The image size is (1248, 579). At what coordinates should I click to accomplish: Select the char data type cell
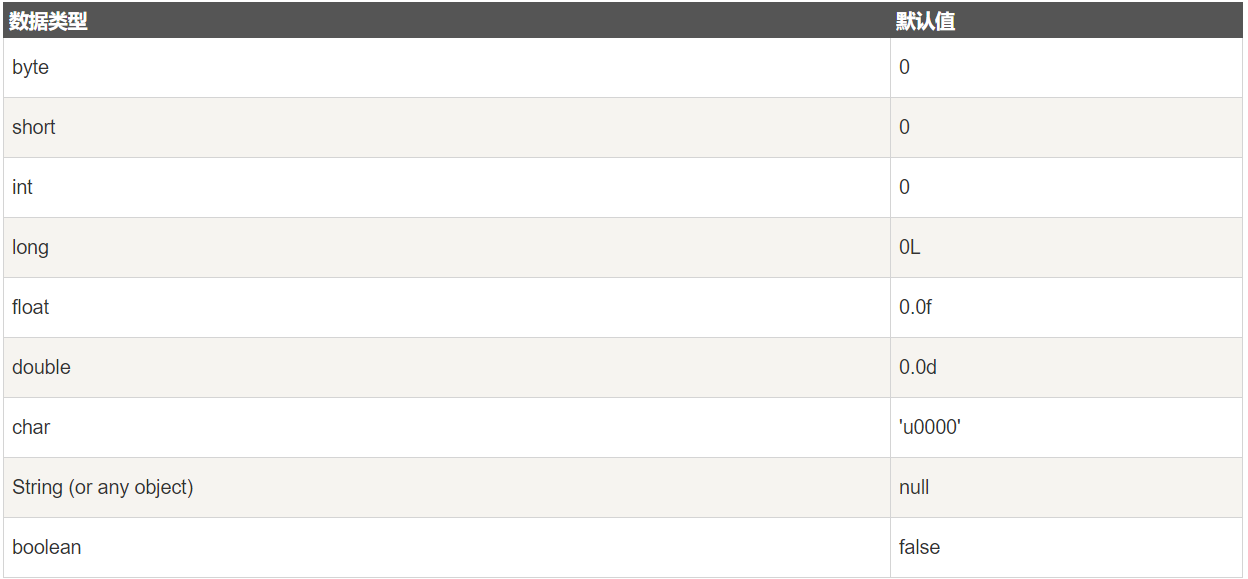[x=31, y=428]
